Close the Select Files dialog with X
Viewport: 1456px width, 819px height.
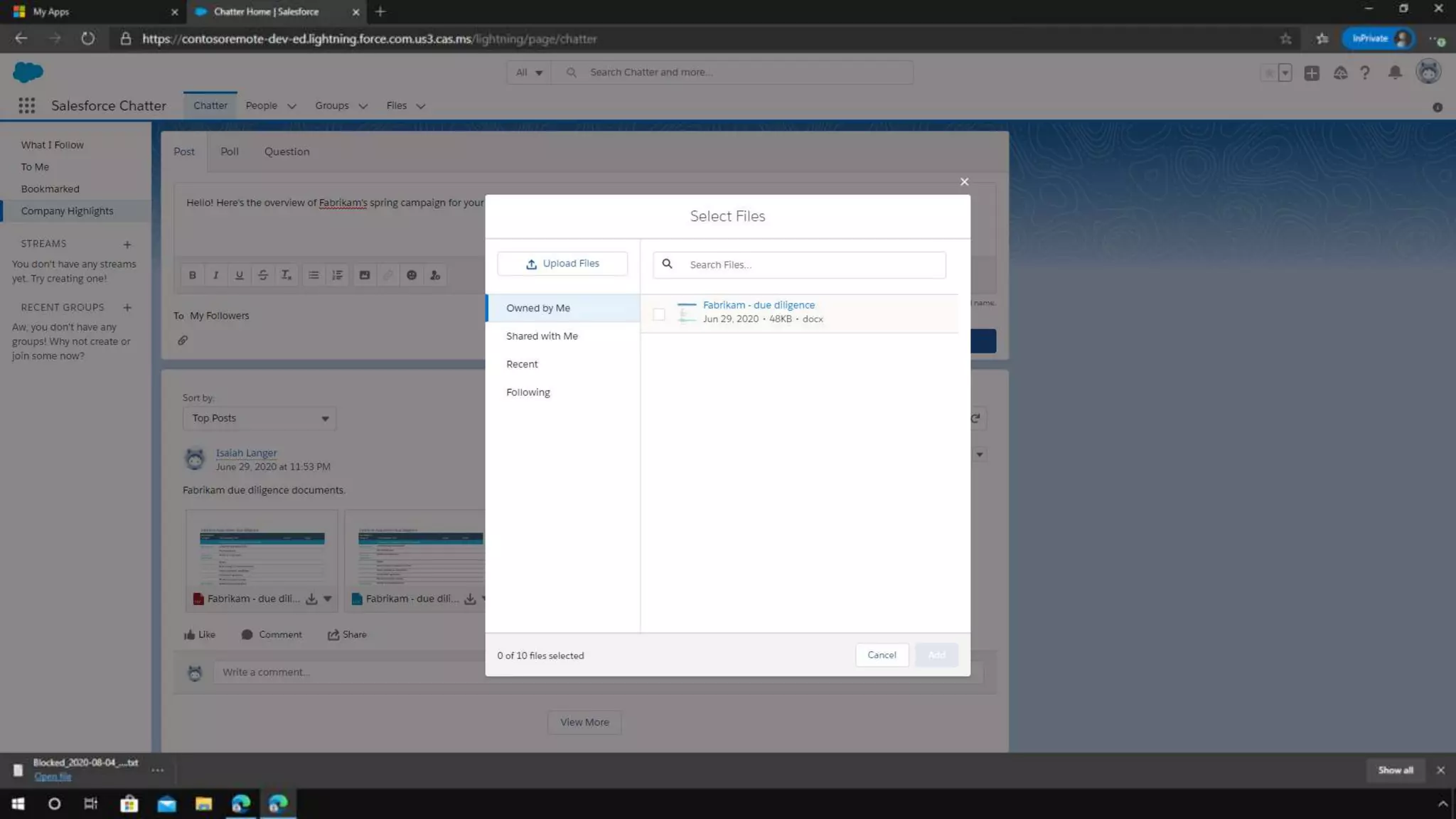[x=964, y=182]
